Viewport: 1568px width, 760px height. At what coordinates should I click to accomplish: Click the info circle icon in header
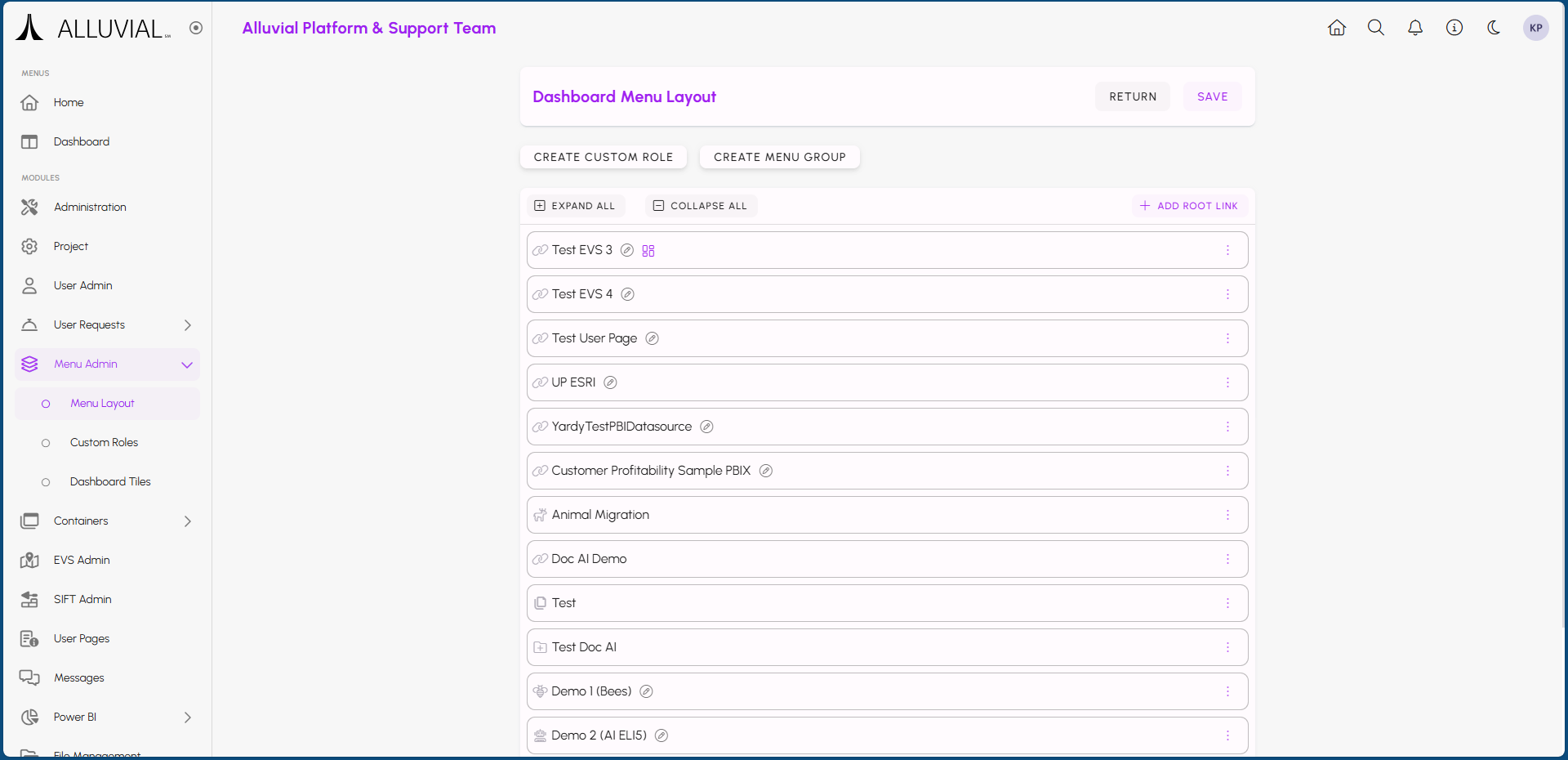[1454, 28]
